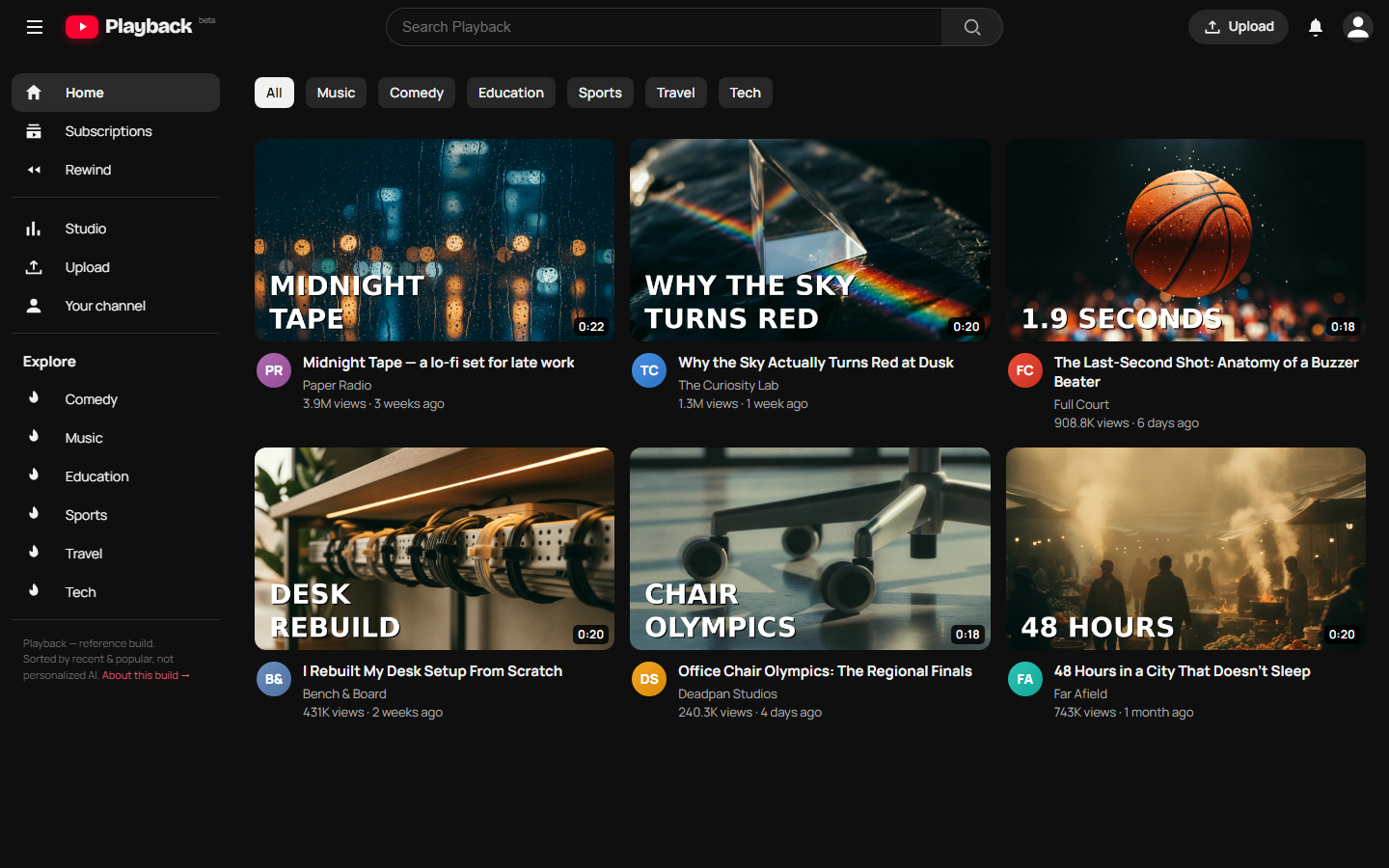Open Your channel in the sidebar

pos(116,306)
